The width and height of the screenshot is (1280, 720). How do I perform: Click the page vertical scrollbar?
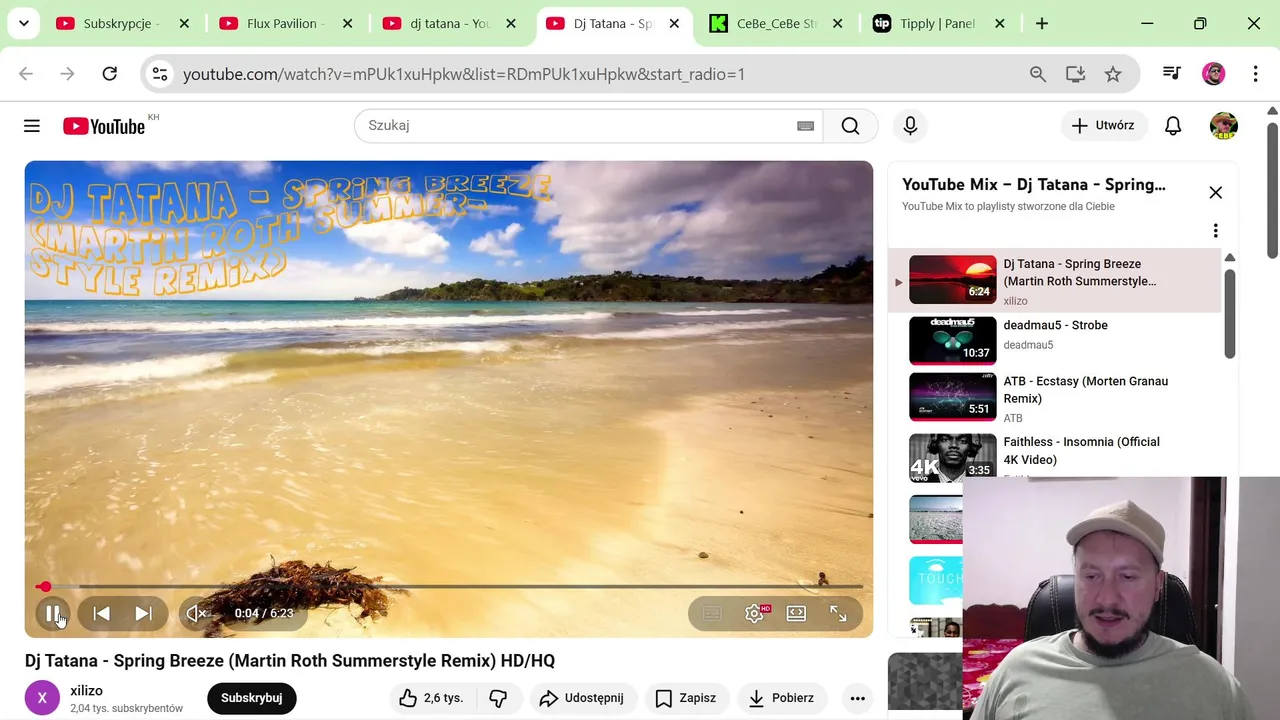point(1272,190)
